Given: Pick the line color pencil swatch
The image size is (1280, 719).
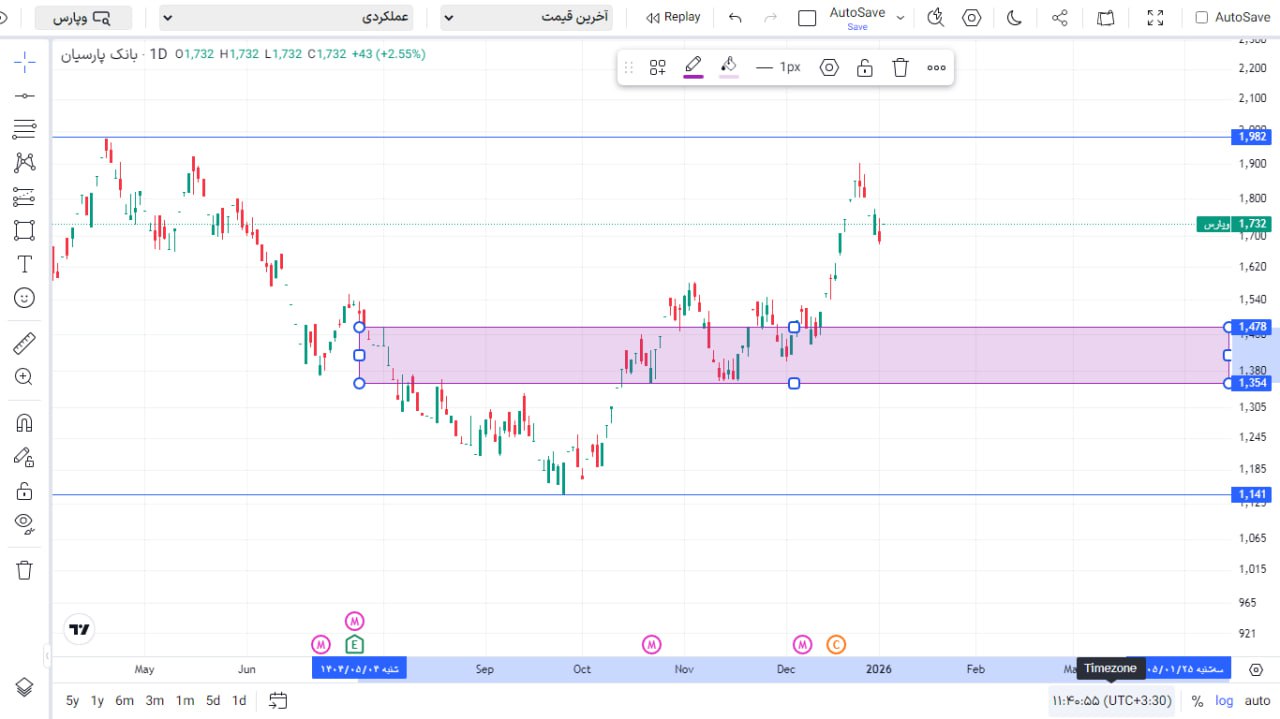Looking at the screenshot, I should (x=693, y=67).
